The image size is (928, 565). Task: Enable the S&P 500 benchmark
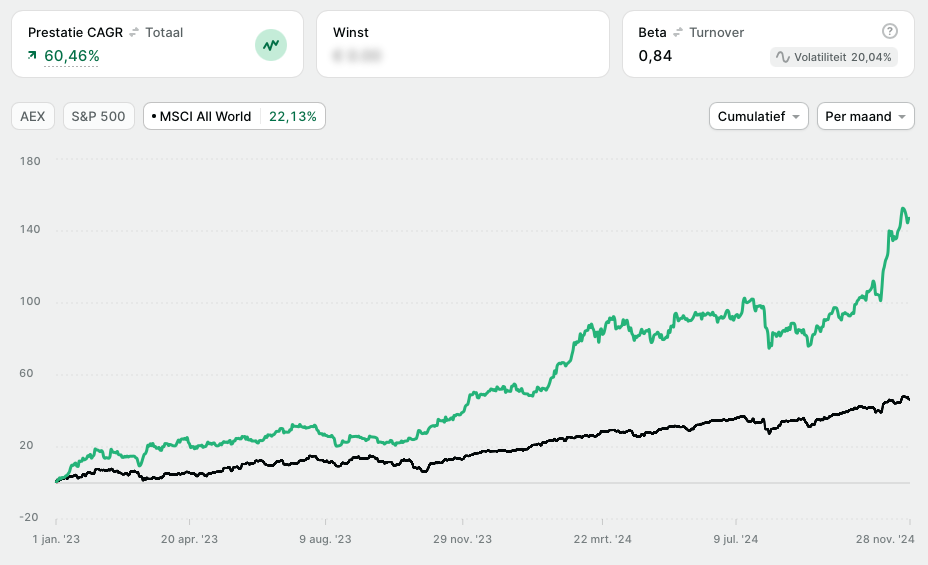98,117
